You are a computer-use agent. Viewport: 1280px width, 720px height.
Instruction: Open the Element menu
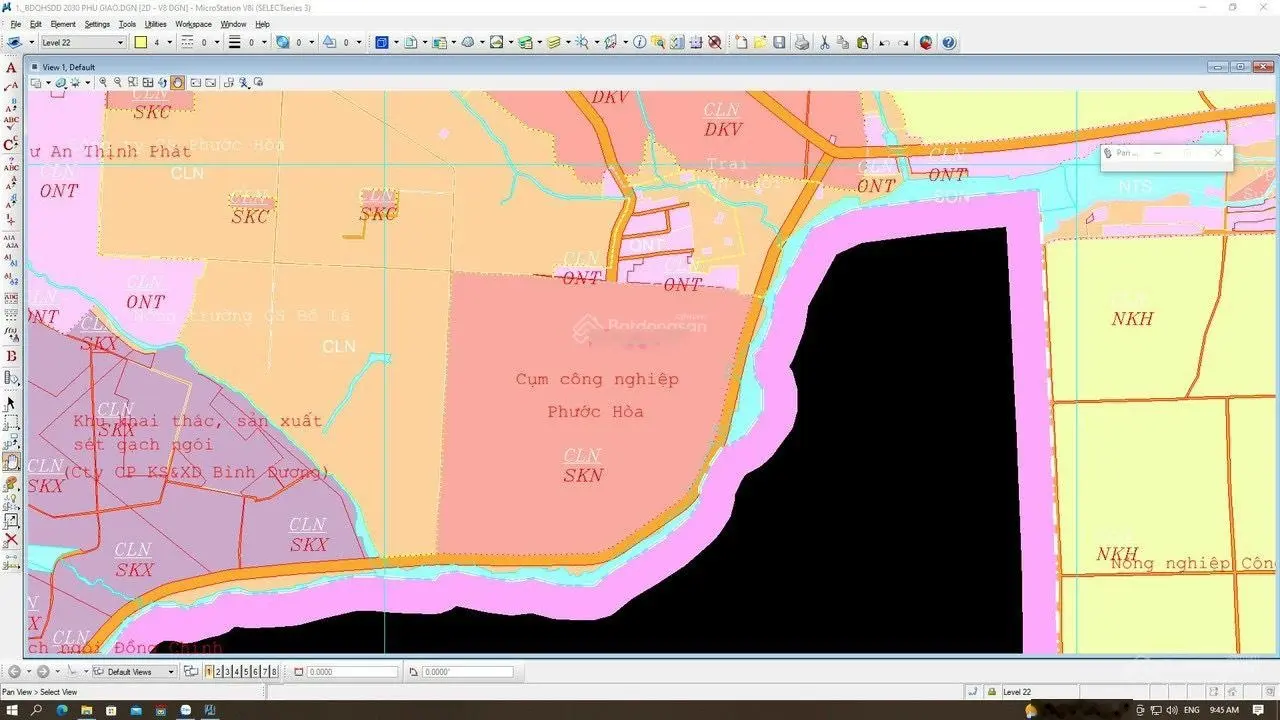click(63, 24)
